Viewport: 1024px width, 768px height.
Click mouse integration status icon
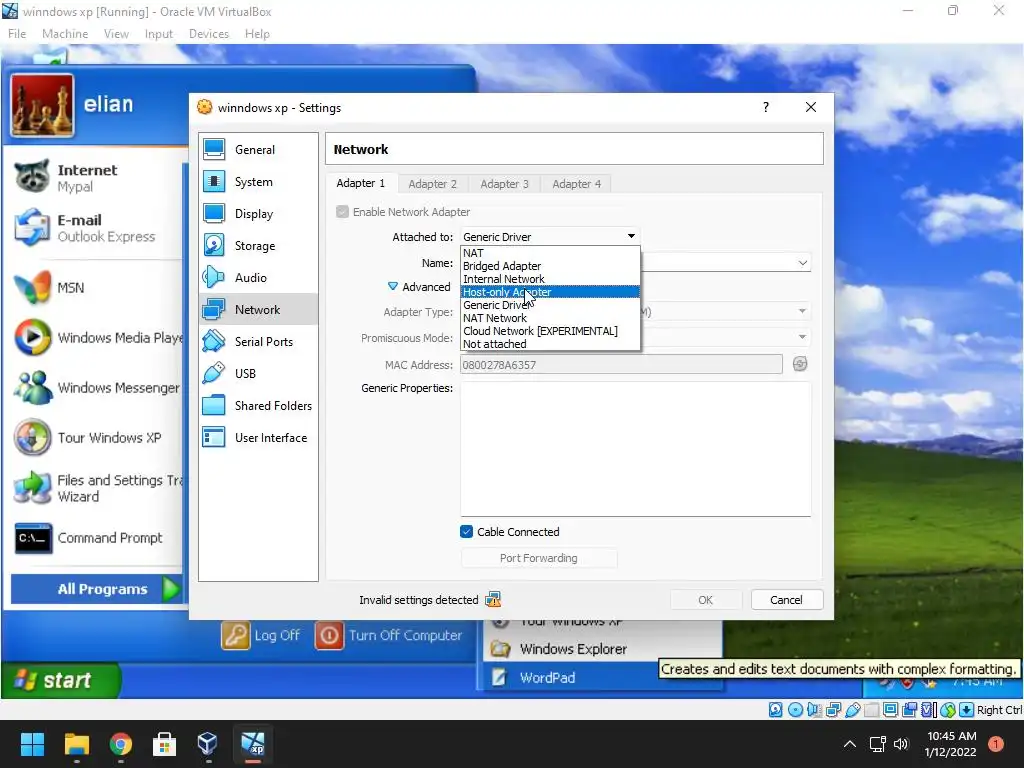point(948,710)
